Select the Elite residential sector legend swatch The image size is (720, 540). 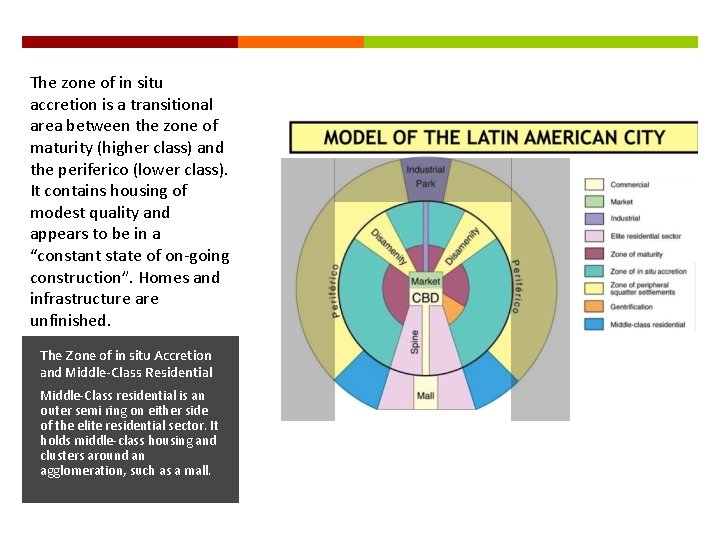click(x=594, y=236)
